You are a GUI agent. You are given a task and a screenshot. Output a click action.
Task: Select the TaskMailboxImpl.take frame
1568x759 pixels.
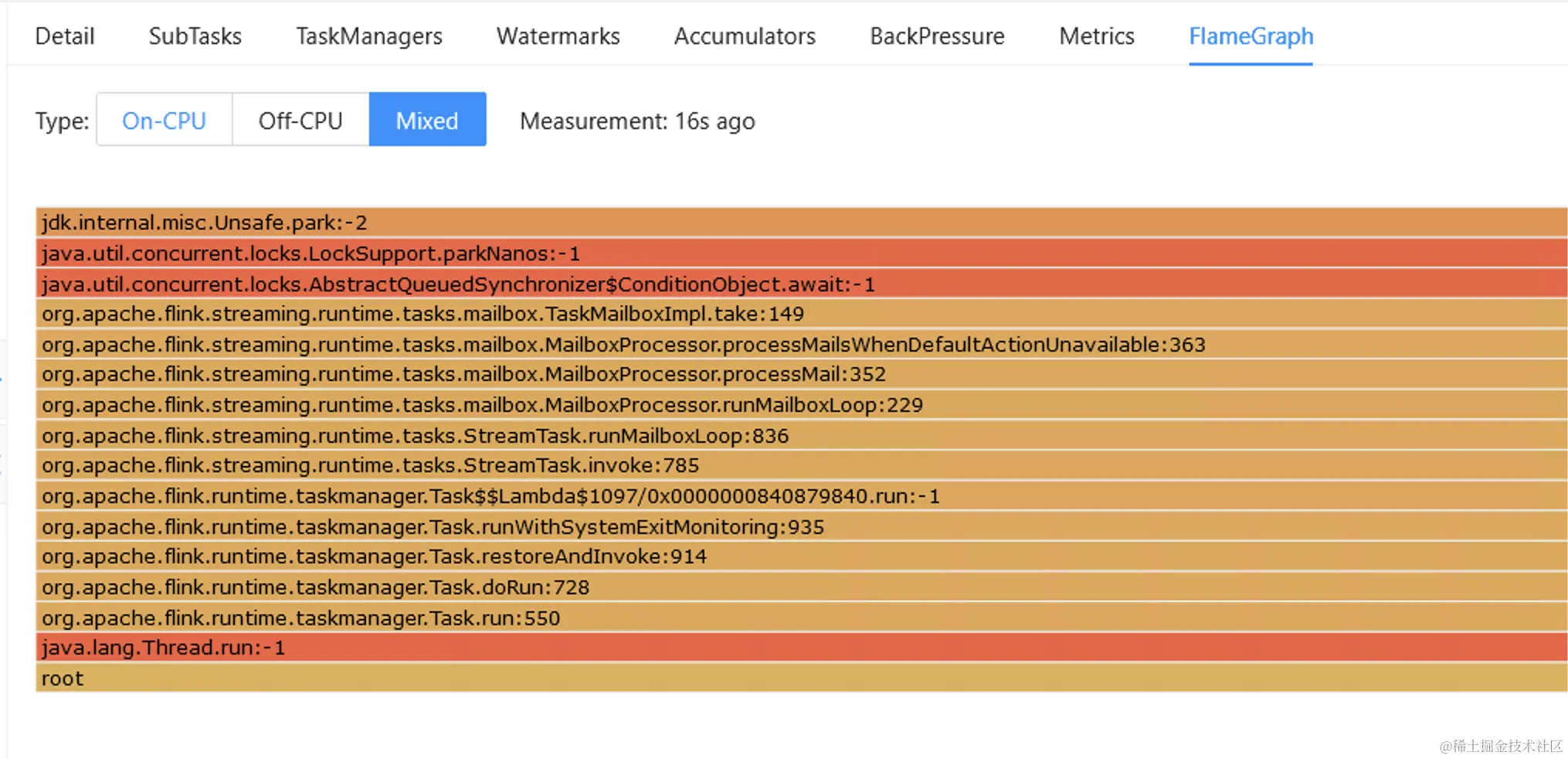click(801, 314)
